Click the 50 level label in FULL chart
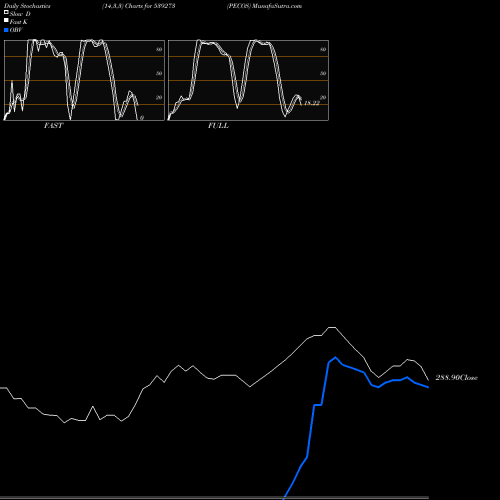The width and height of the screenshot is (500, 500). (x=323, y=73)
